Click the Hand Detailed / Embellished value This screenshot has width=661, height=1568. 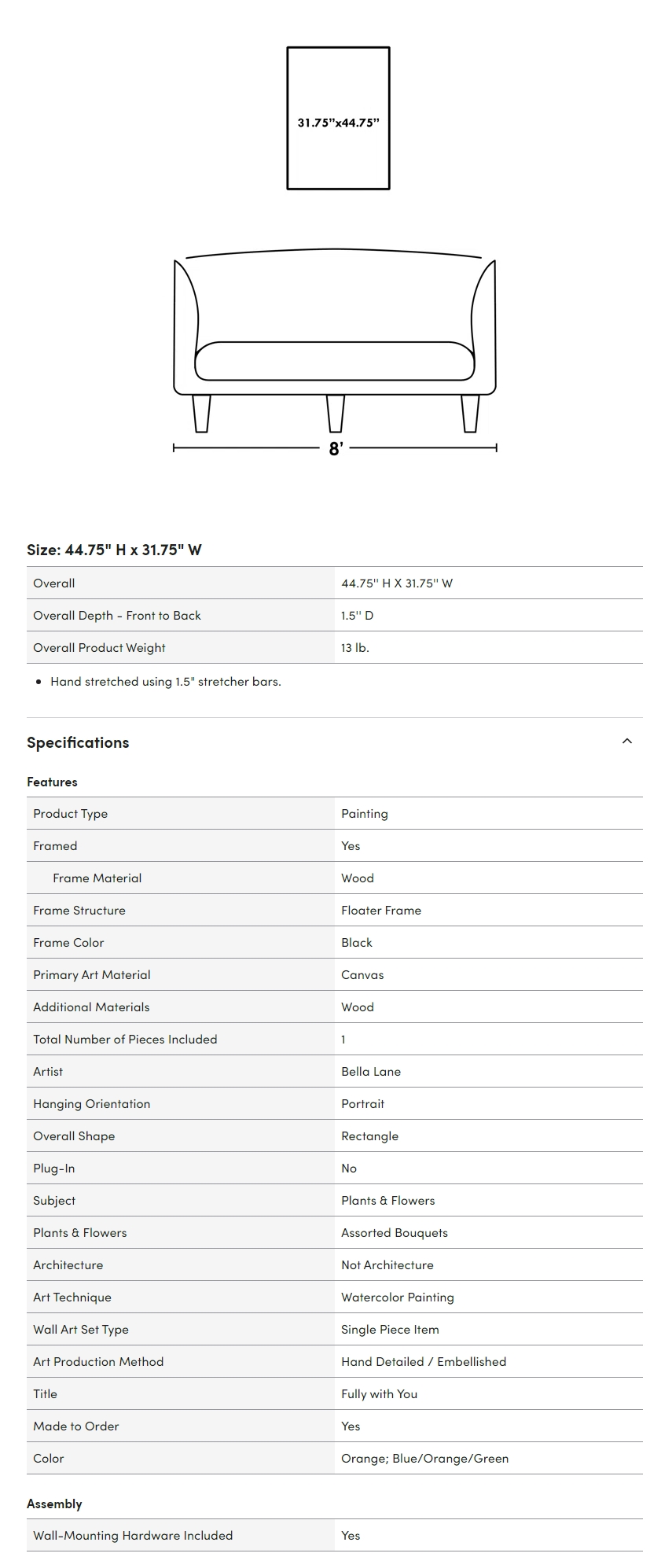(424, 1361)
